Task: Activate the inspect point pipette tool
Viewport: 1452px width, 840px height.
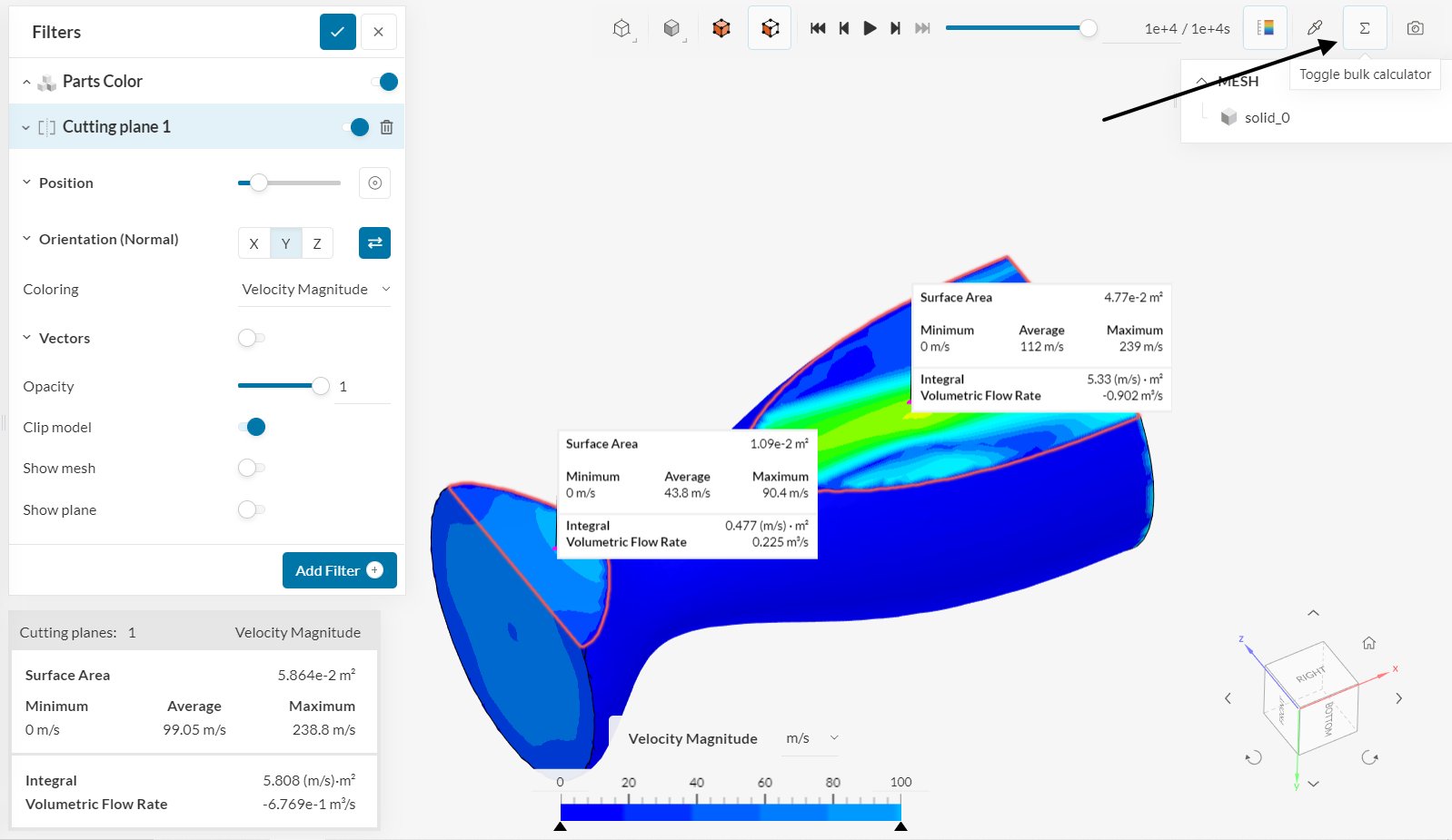Action: tap(1315, 28)
